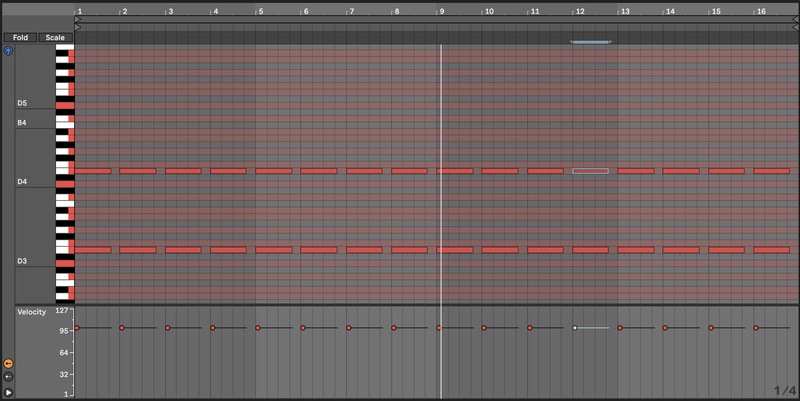Image resolution: width=800 pixels, height=401 pixels.
Task: Click the D5 piano key label
Action: point(22,103)
